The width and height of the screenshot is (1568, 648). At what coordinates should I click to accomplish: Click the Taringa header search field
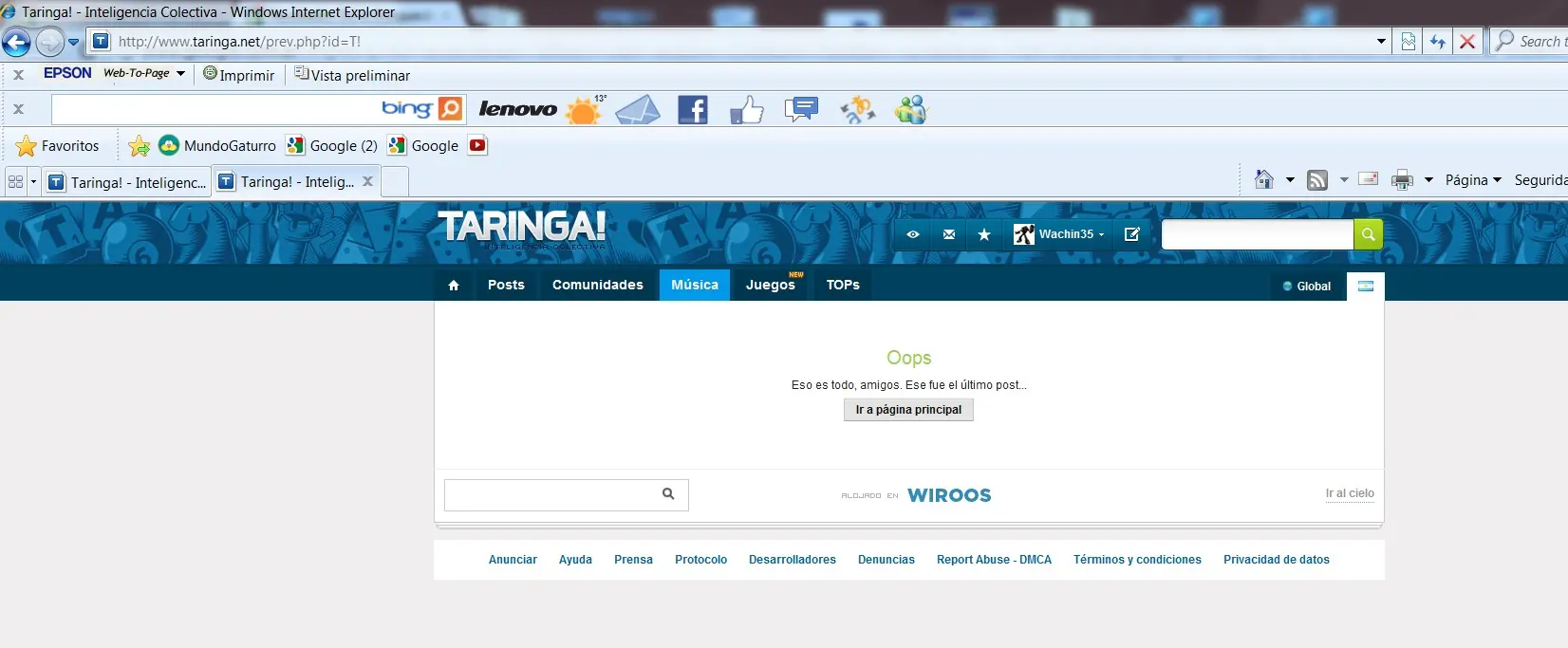pyautogui.click(x=1258, y=234)
